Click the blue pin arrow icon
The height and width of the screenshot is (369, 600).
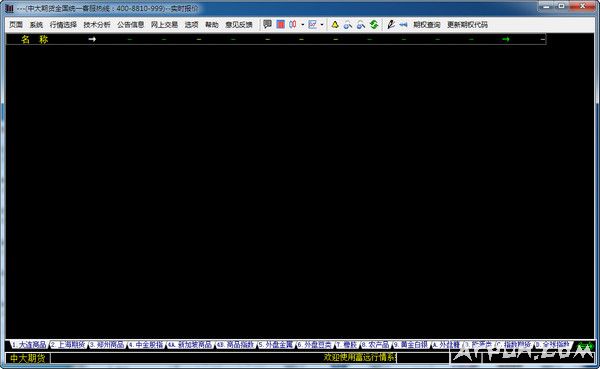click(x=403, y=24)
